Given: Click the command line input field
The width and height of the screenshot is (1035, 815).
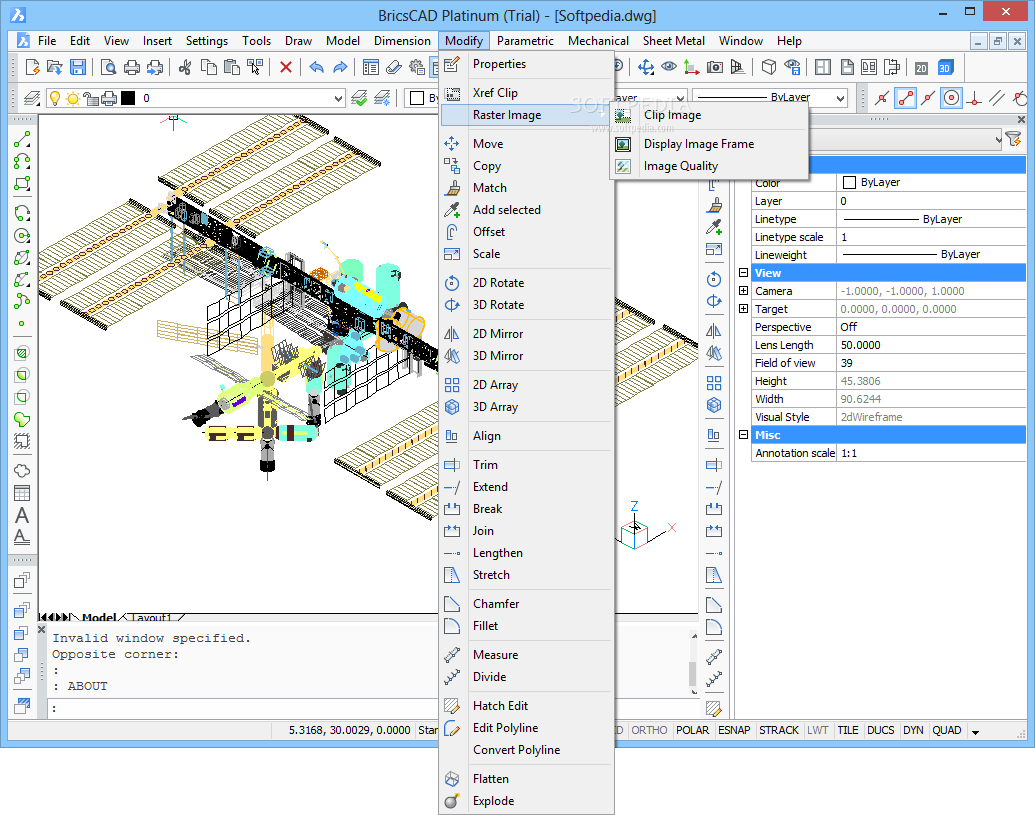Looking at the screenshot, I should pos(242,709).
